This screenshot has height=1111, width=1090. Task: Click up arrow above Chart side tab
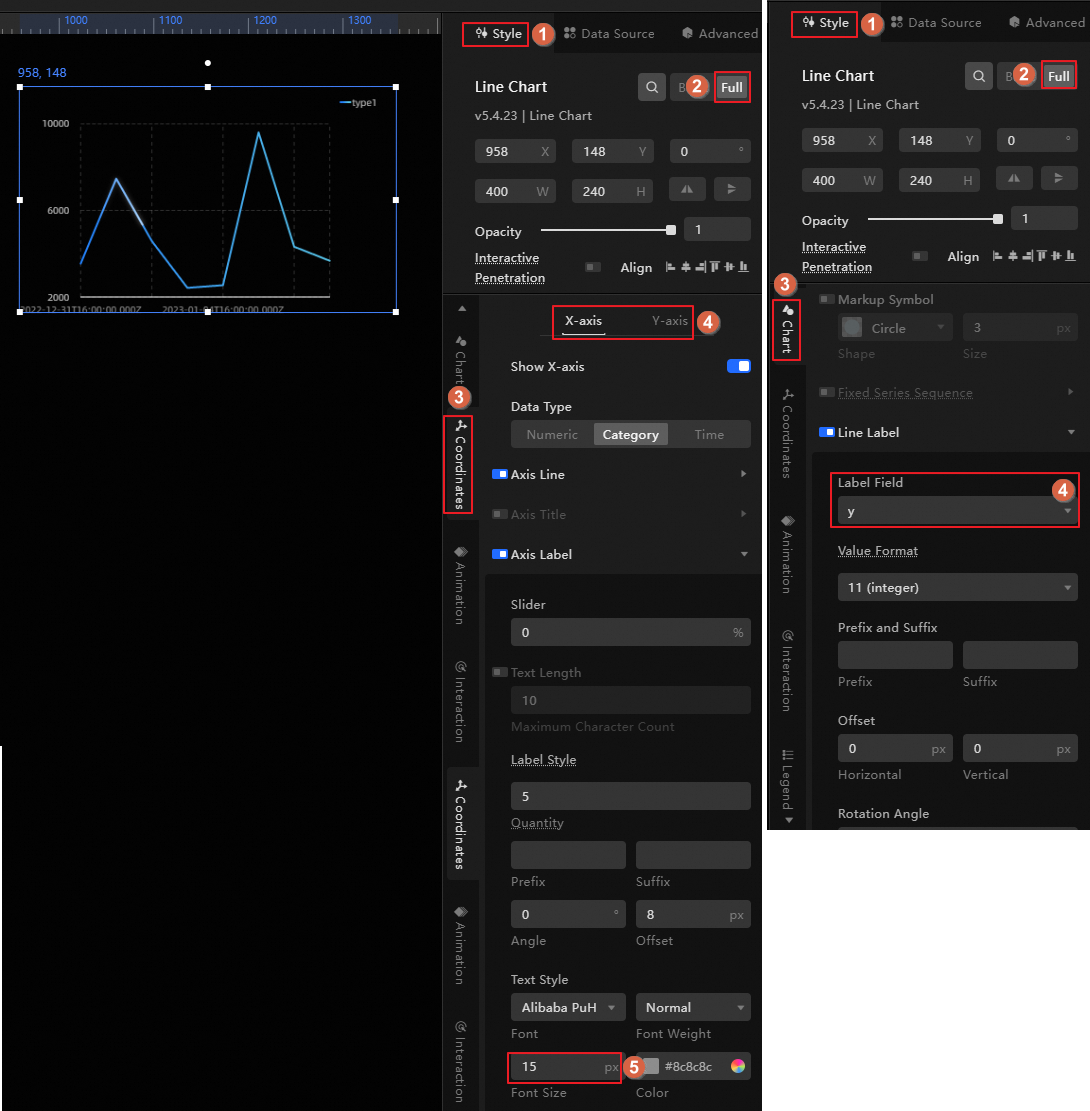pyautogui.click(x=462, y=309)
